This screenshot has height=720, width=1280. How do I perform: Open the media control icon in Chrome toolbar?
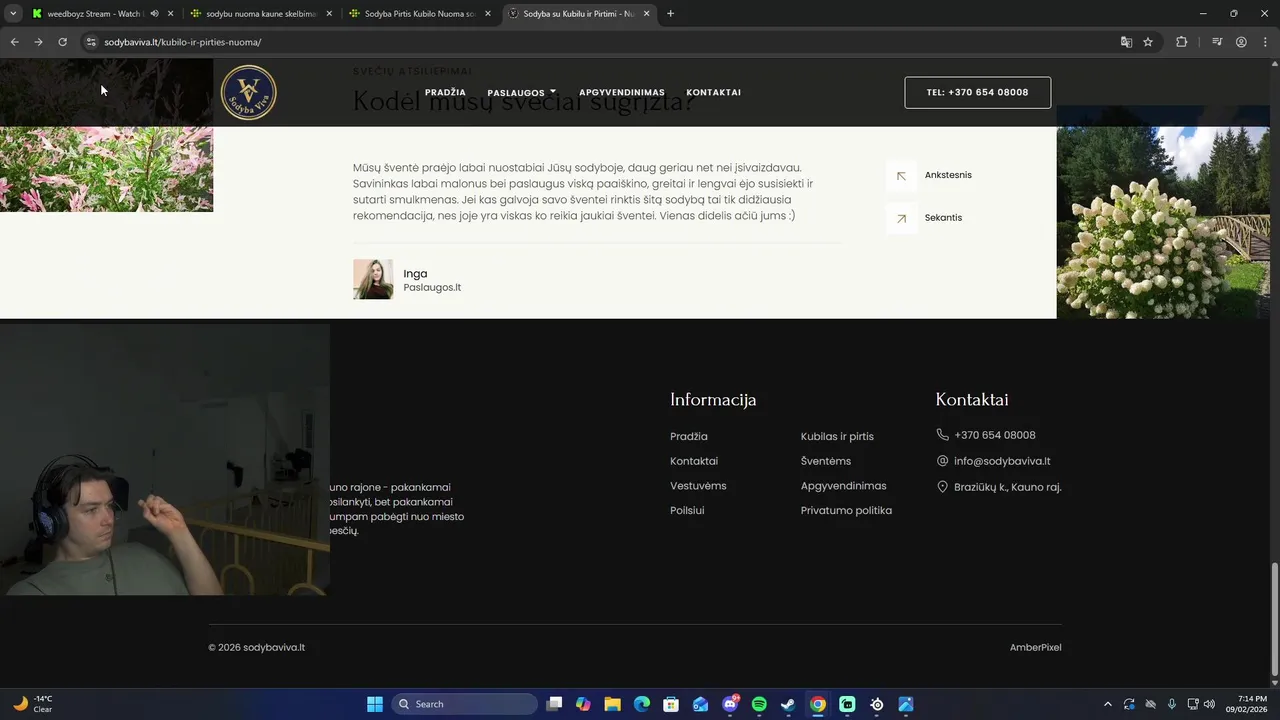(x=1217, y=42)
